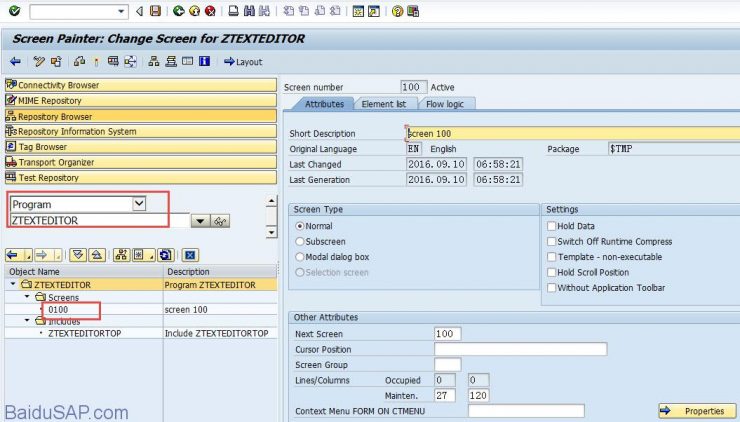Click the Find Next binoculars icon
Image resolution: width=740 pixels, height=422 pixels.
(x=264, y=10)
